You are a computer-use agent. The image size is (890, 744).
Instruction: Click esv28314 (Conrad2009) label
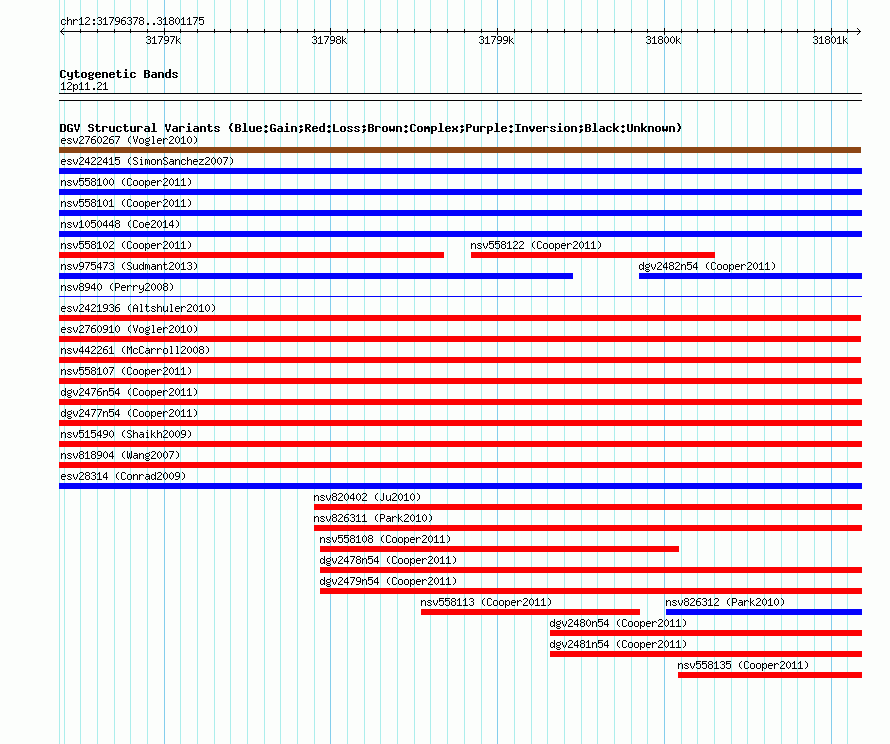pos(123,476)
